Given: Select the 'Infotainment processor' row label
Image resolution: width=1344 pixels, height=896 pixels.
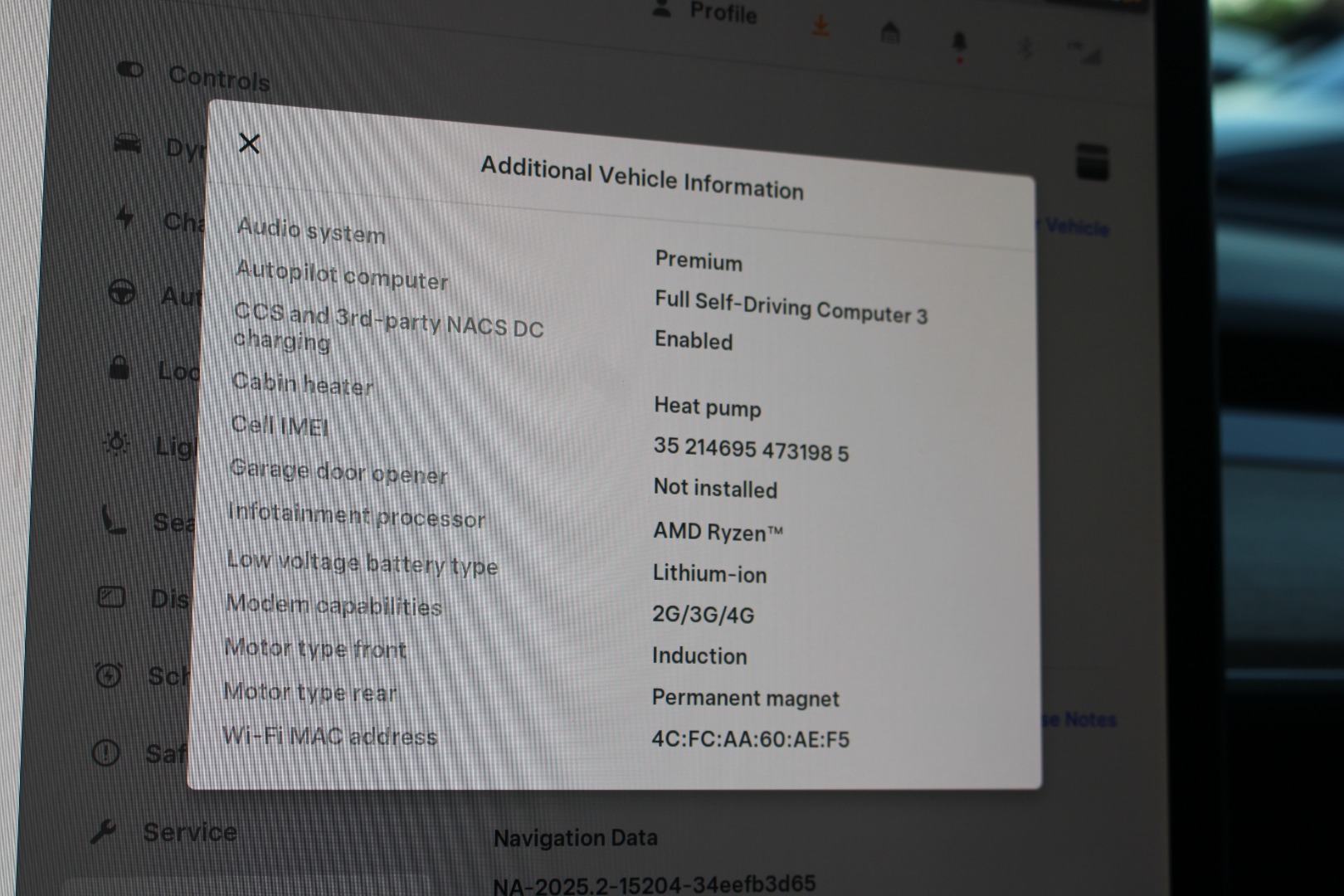Looking at the screenshot, I should [356, 514].
